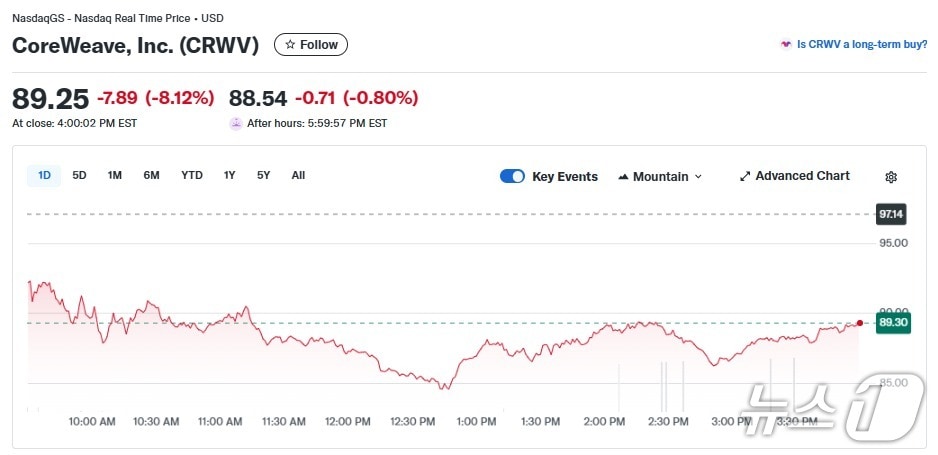Show the 1M chart range

pyautogui.click(x=115, y=176)
